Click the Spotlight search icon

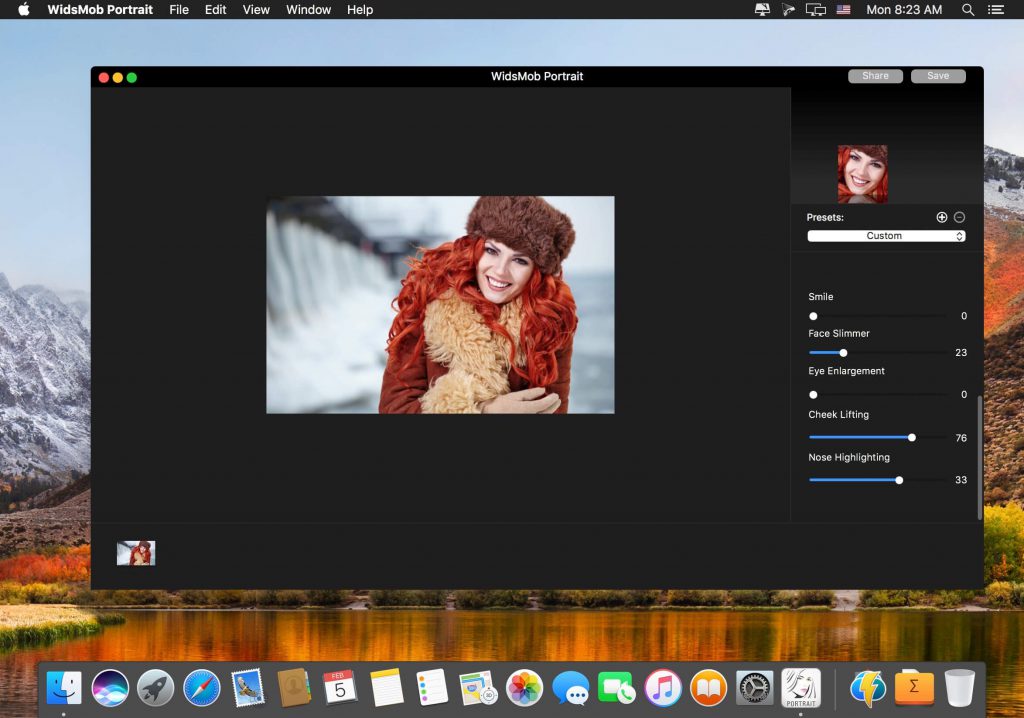coord(967,10)
